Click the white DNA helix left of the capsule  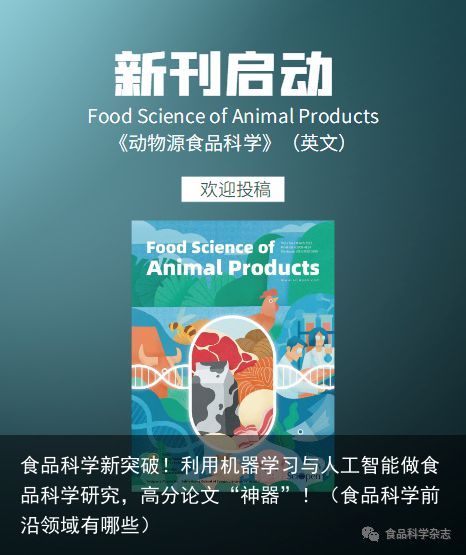(x=162, y=378)
